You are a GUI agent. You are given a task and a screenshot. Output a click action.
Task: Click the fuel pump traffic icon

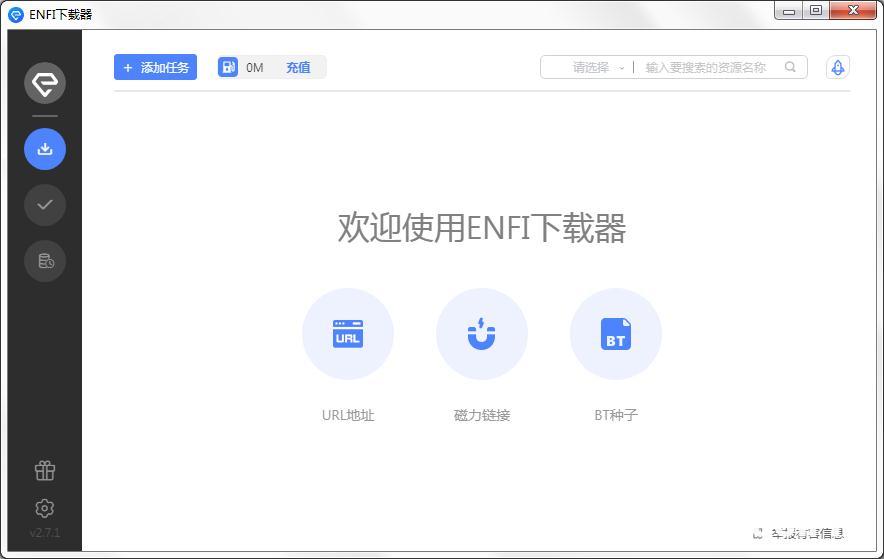click(x=228, y=67)
